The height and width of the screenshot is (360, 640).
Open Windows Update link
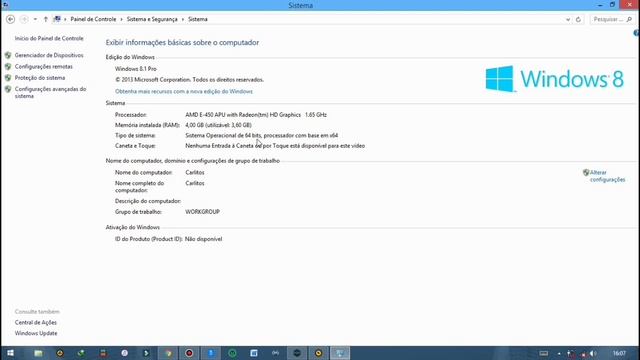point(36,333)
